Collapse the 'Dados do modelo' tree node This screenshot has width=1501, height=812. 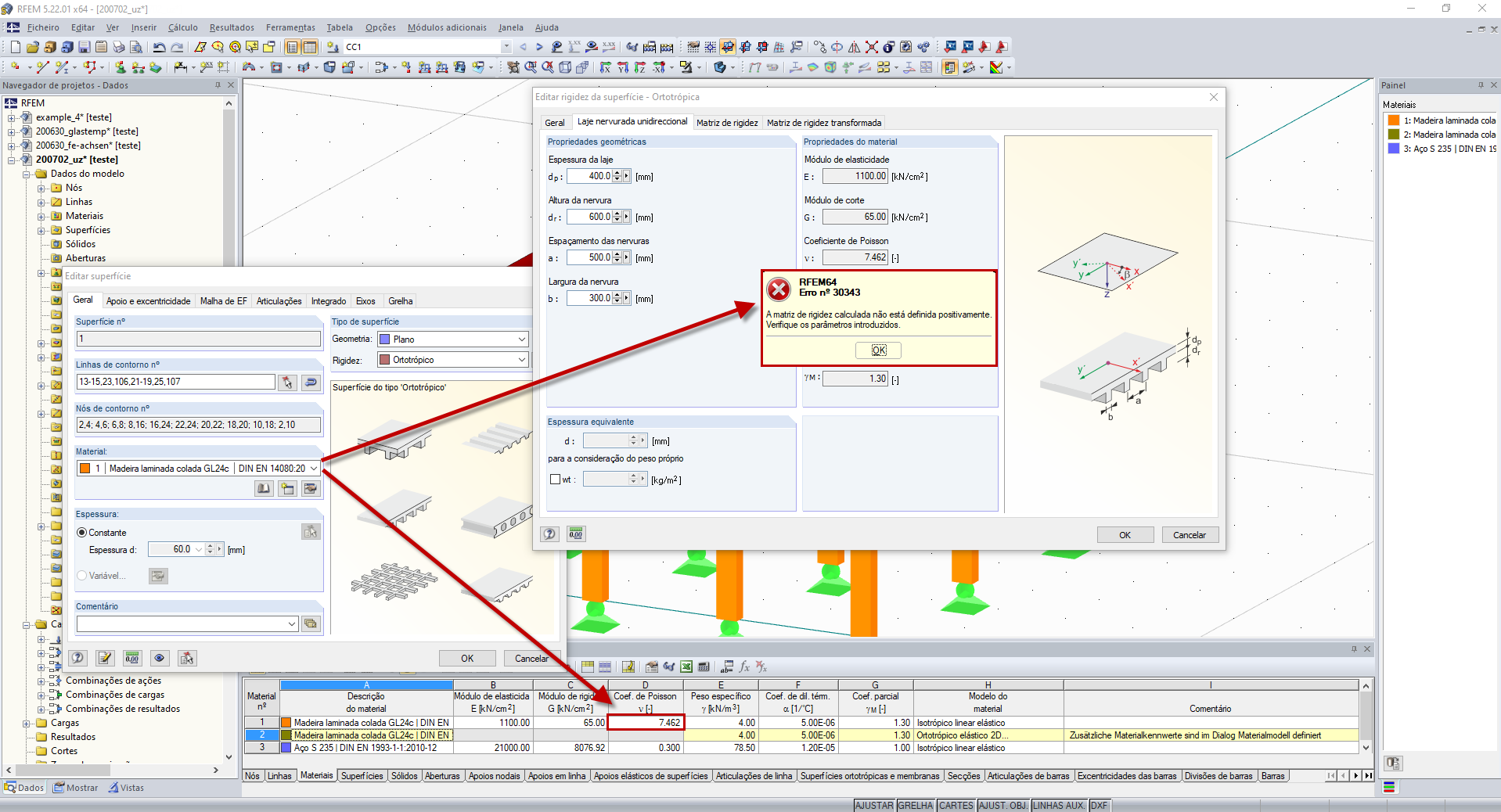(27, 174)
